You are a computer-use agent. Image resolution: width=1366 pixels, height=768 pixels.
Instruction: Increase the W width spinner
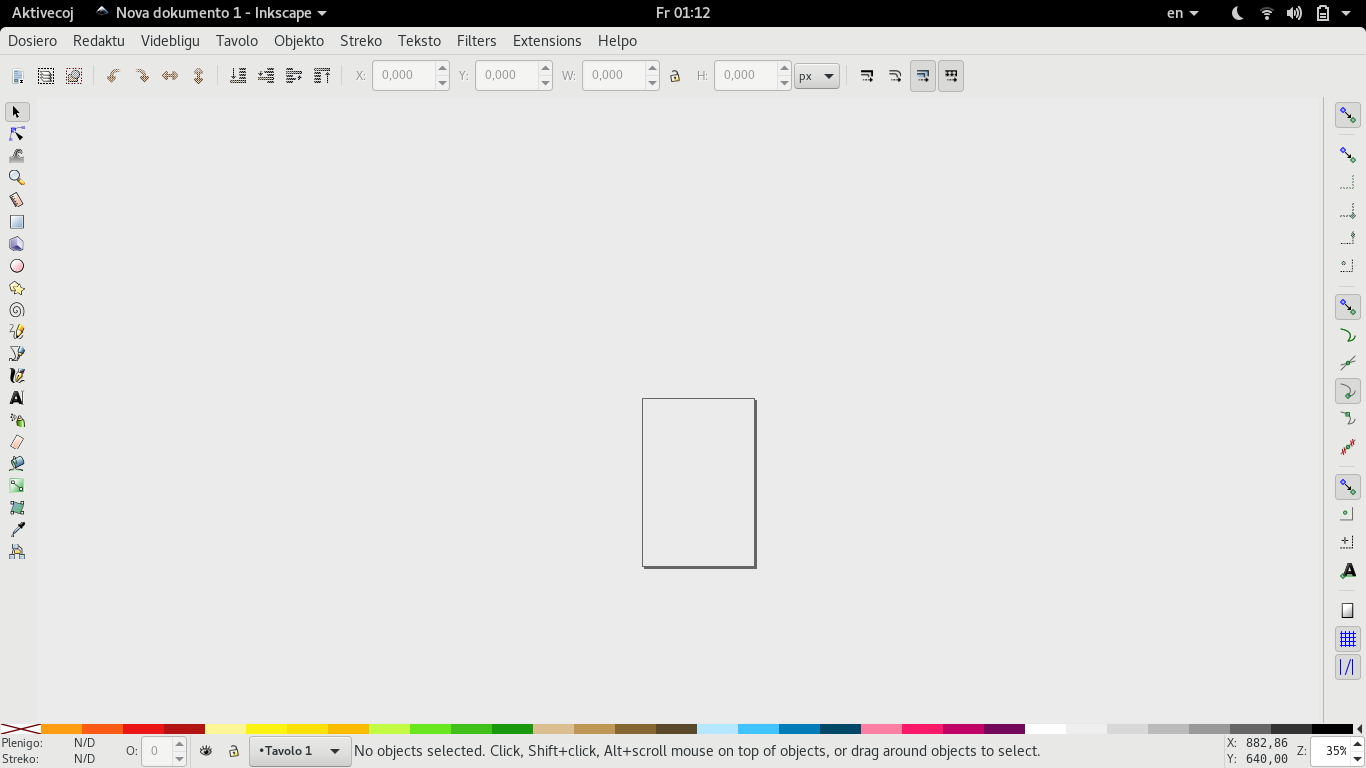pyautogui.click(x=652, y=69)
